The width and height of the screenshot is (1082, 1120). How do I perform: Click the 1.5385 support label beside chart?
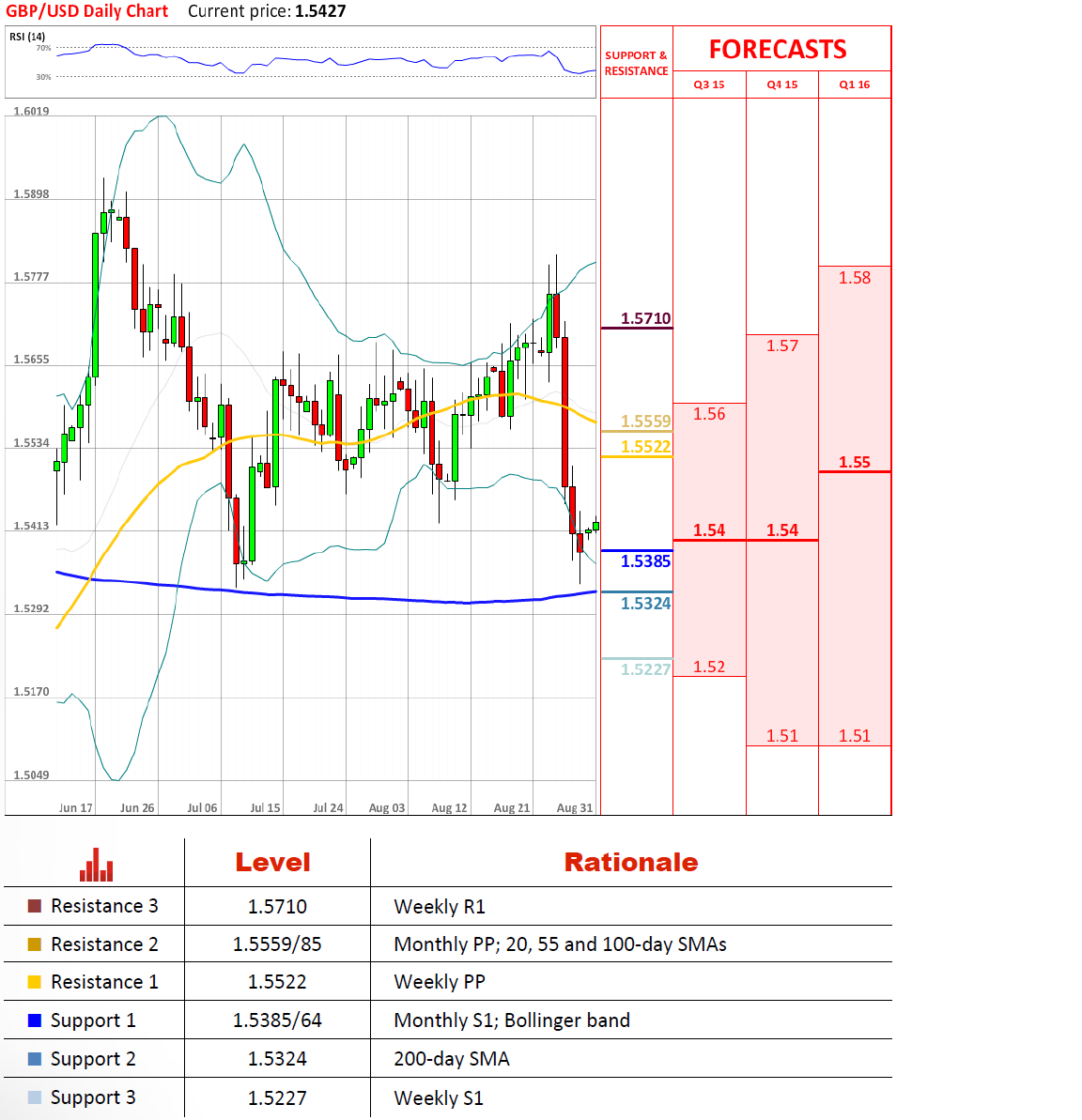tap(645, 561)
